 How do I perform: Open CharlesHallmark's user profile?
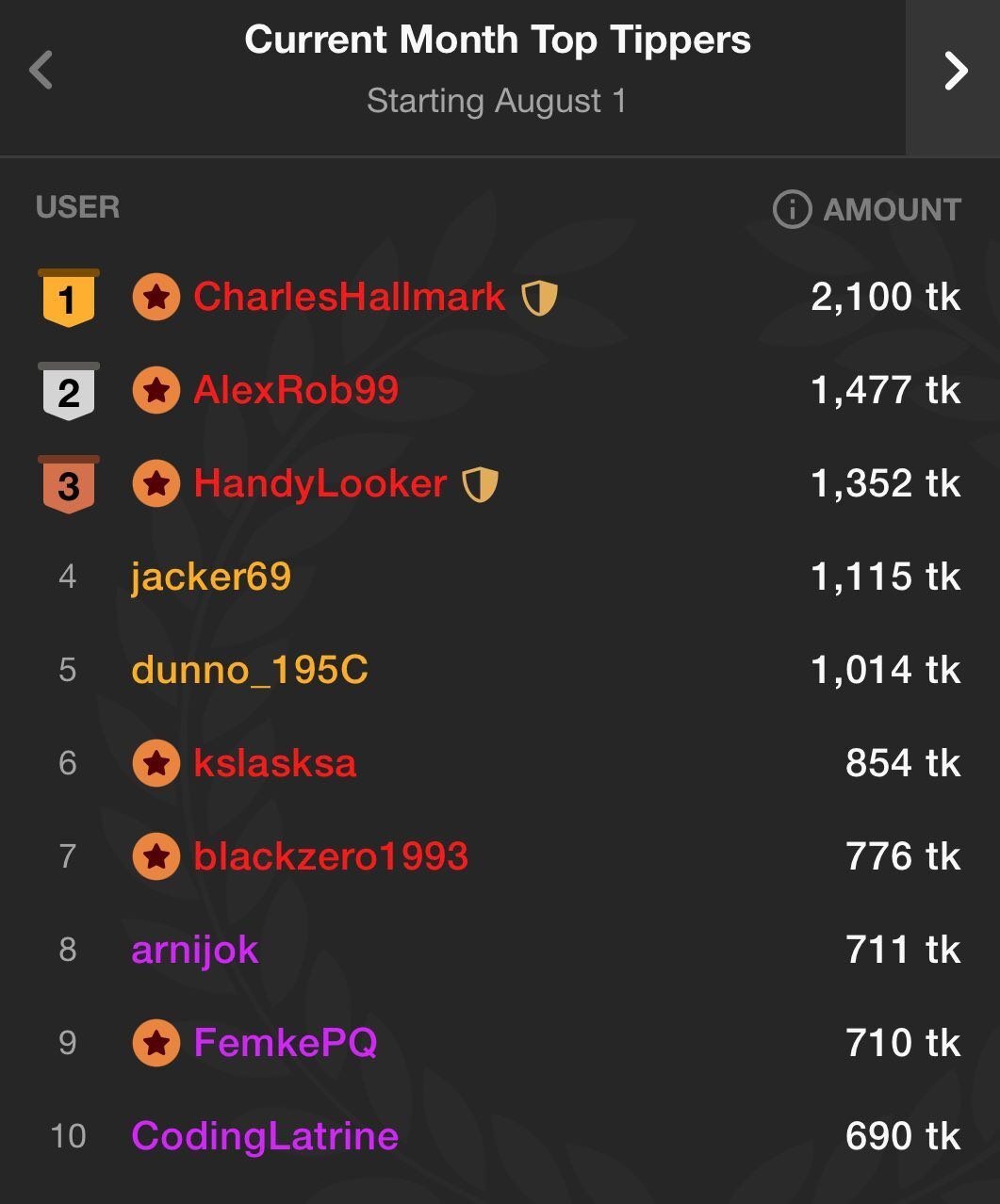tap(349, 298)
